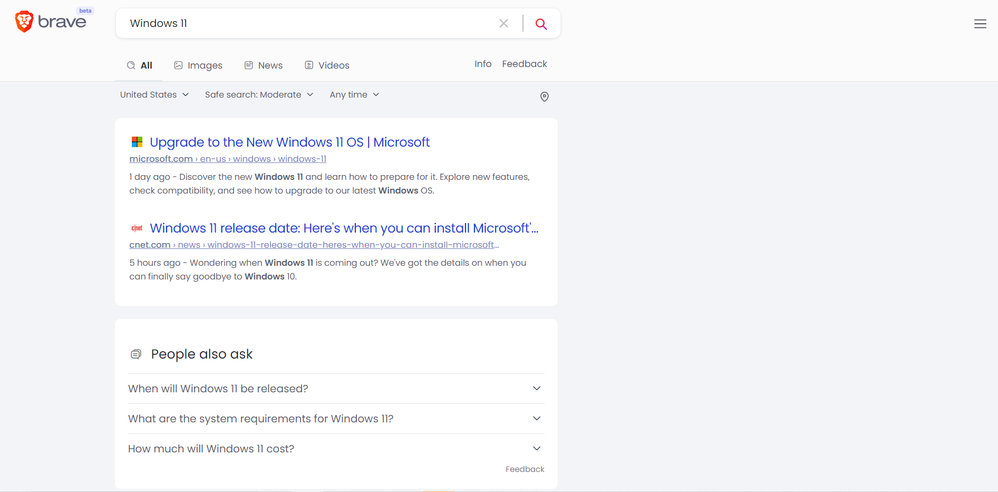Screen dimensions: 998x492
Task: Clear the search box with X icon
Action: (x=503, y=24)
